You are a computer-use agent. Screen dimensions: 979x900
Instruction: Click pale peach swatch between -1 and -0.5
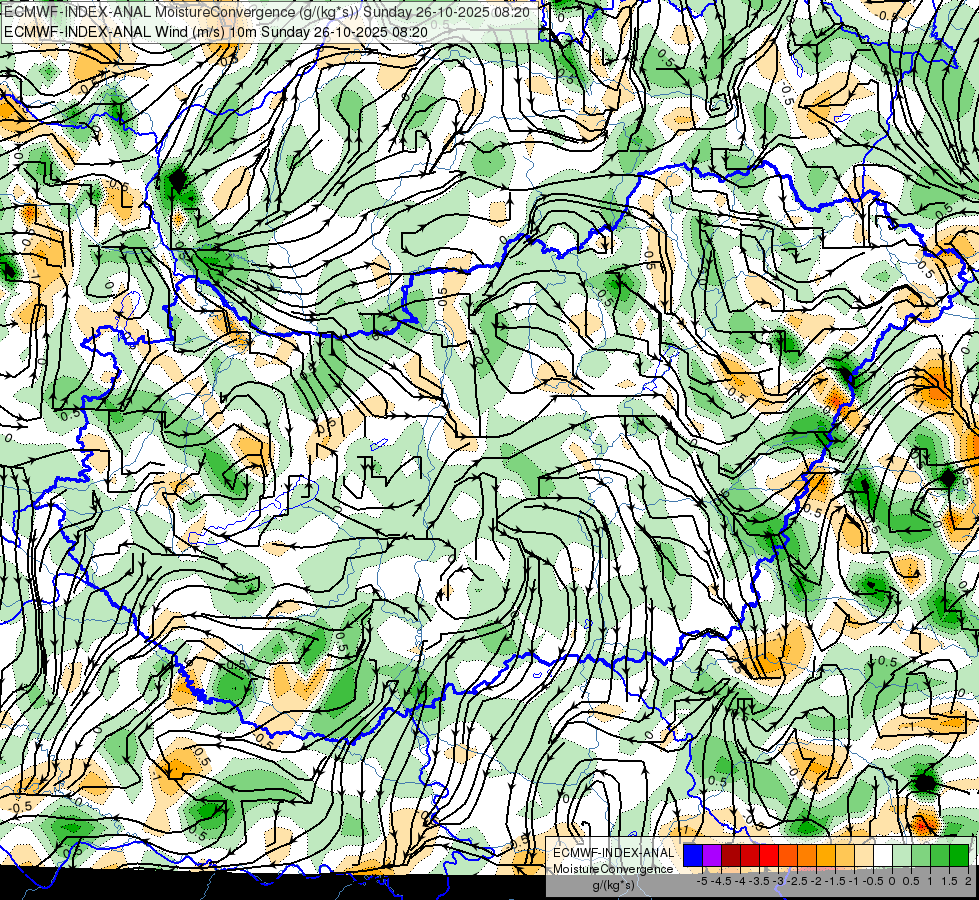(x=864, y=856)
